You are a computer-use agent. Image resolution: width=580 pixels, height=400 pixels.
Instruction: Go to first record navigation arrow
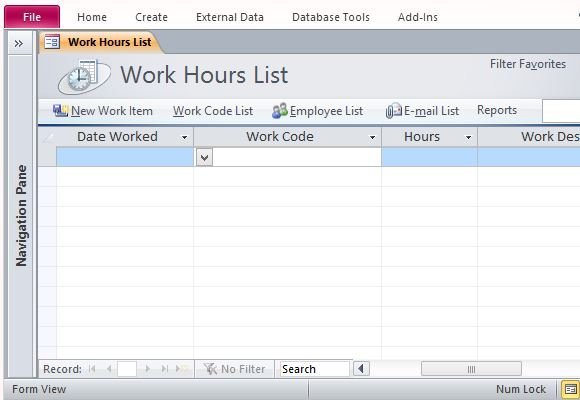(92, 369)
